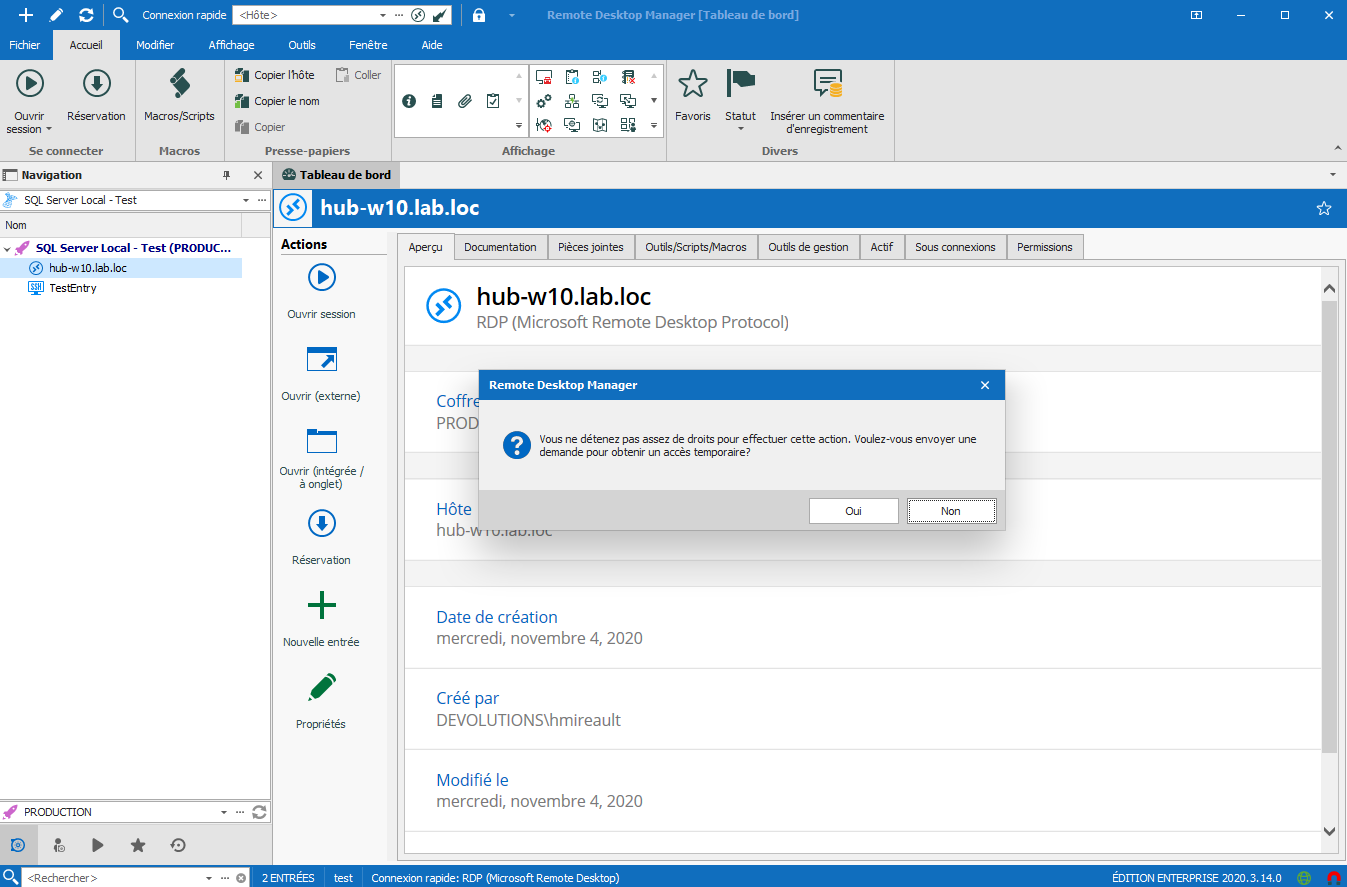Viewport: 1347px width, 887px height.
Task: Switch to the Permissions tab
Action: click(1044, 247)
